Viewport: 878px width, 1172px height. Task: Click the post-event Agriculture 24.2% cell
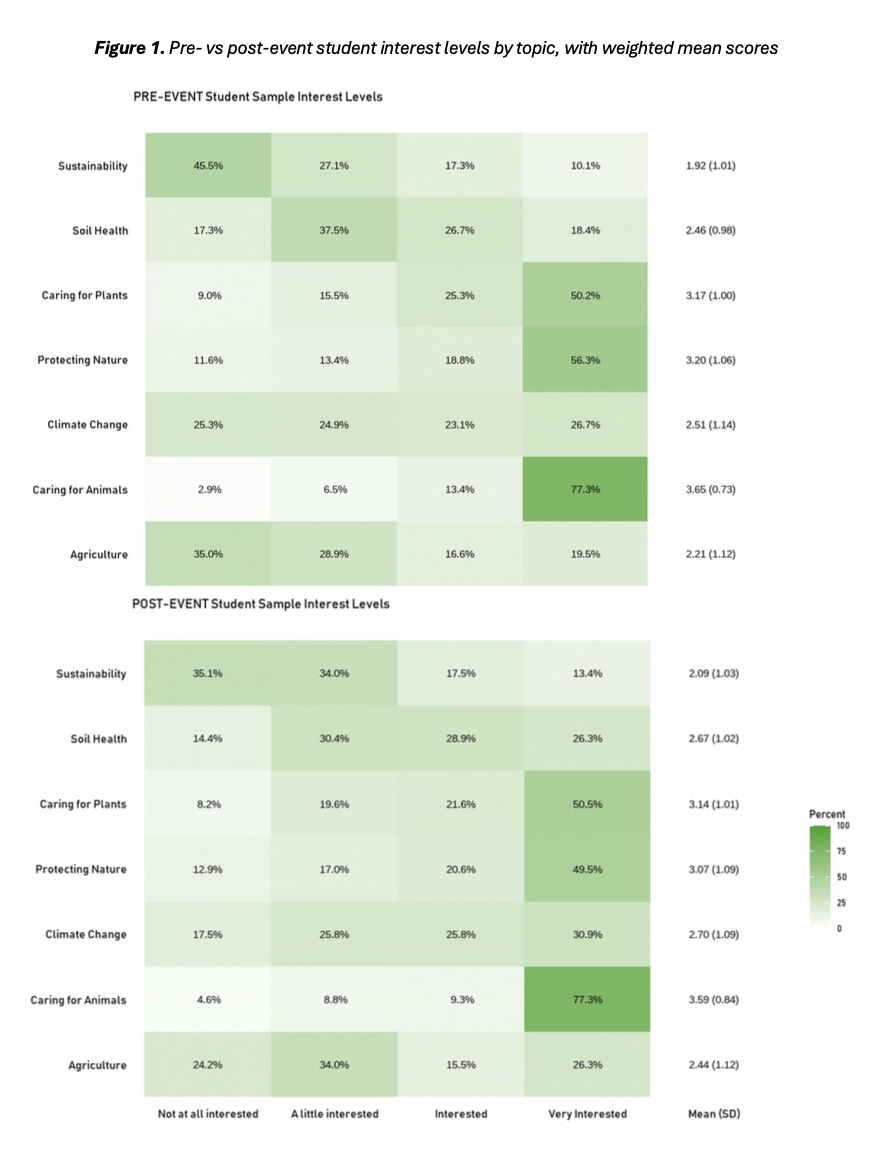[208, 1065]
